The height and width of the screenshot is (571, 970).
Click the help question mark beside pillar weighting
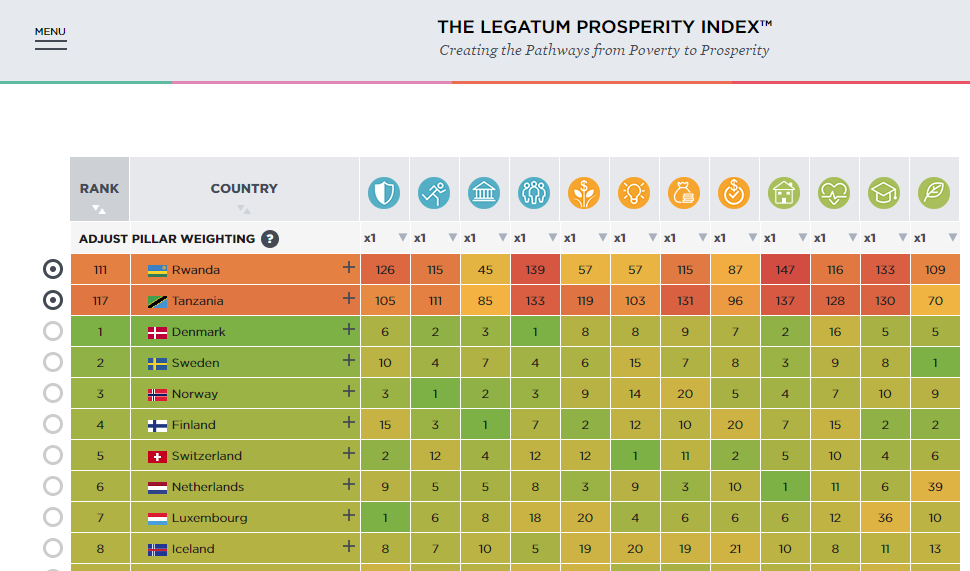point(270,239)
